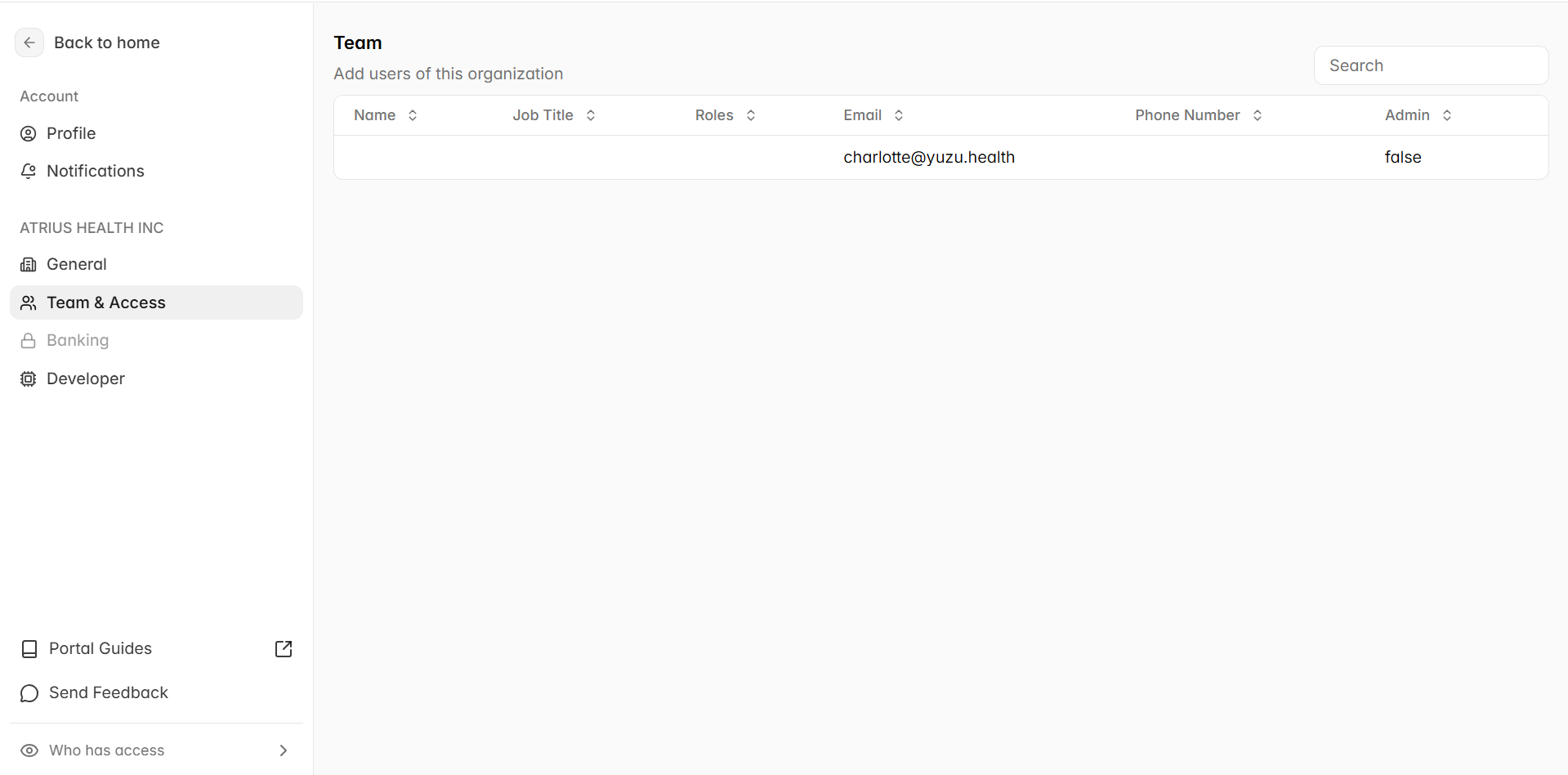Click the eye icon beside Who has access
Image resolution: width=1568 pixels, height=775 pixels.
[x=29, y=750]
